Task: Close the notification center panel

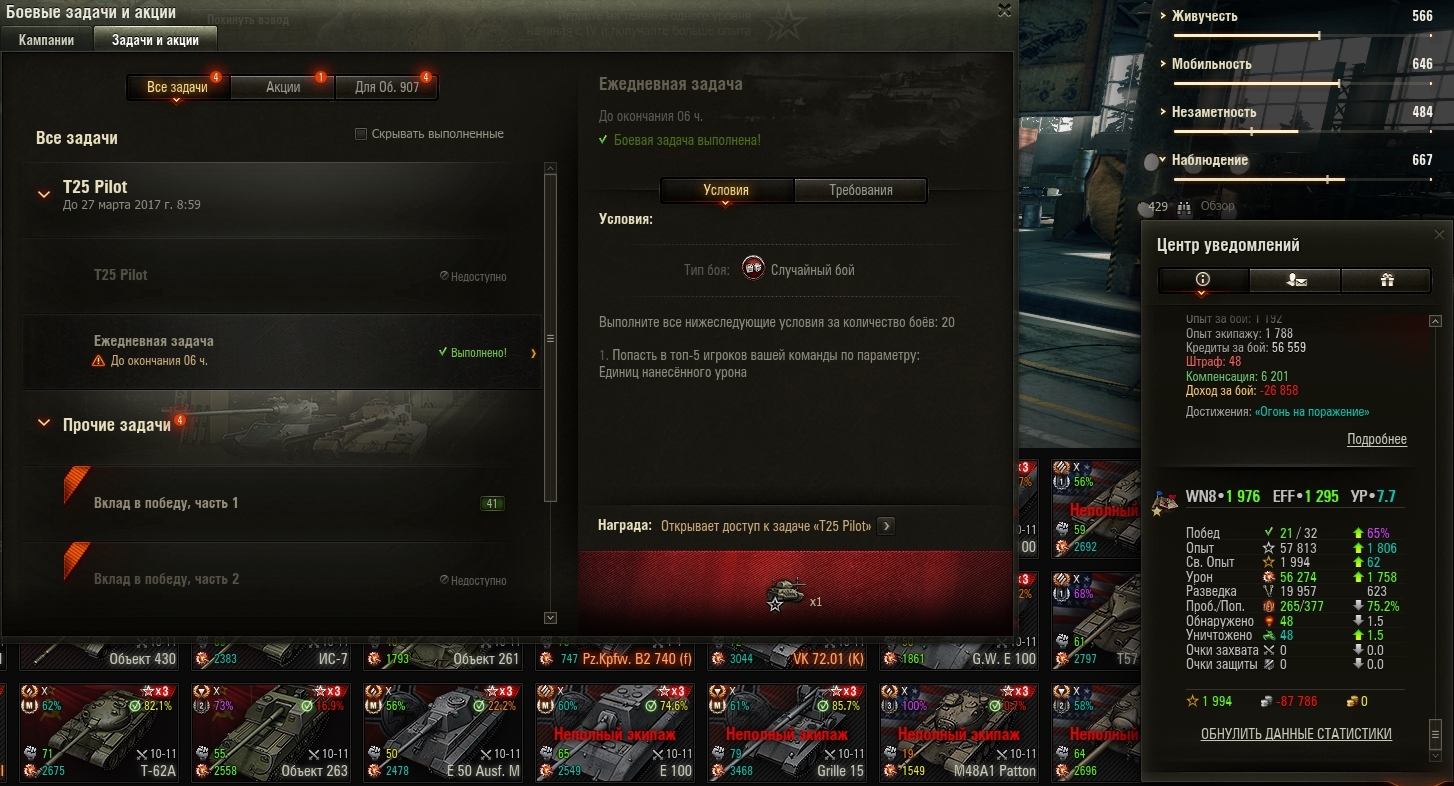Action: [1439, 234]
